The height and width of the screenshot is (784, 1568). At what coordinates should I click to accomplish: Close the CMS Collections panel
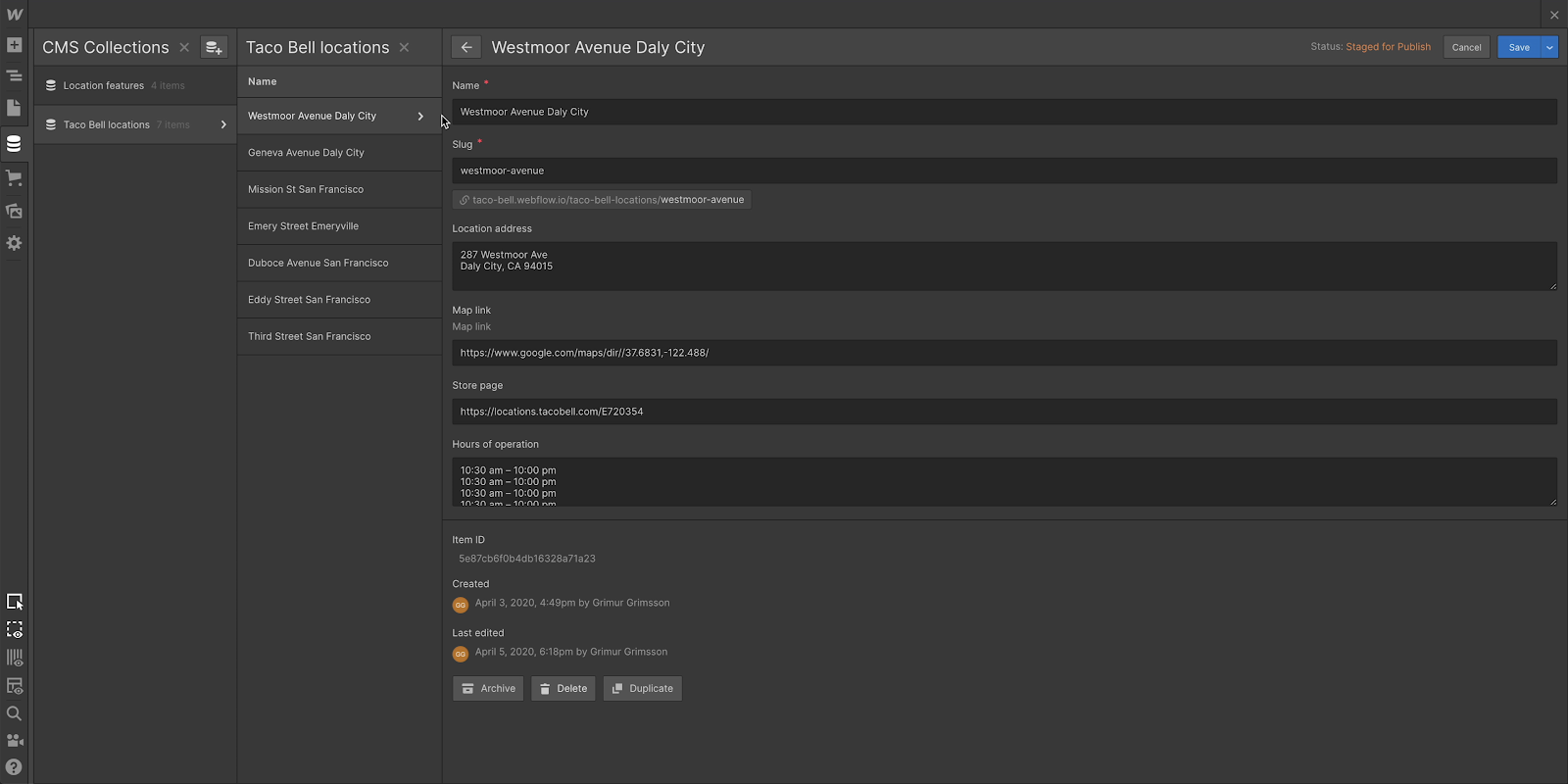[x=184, y=47]
